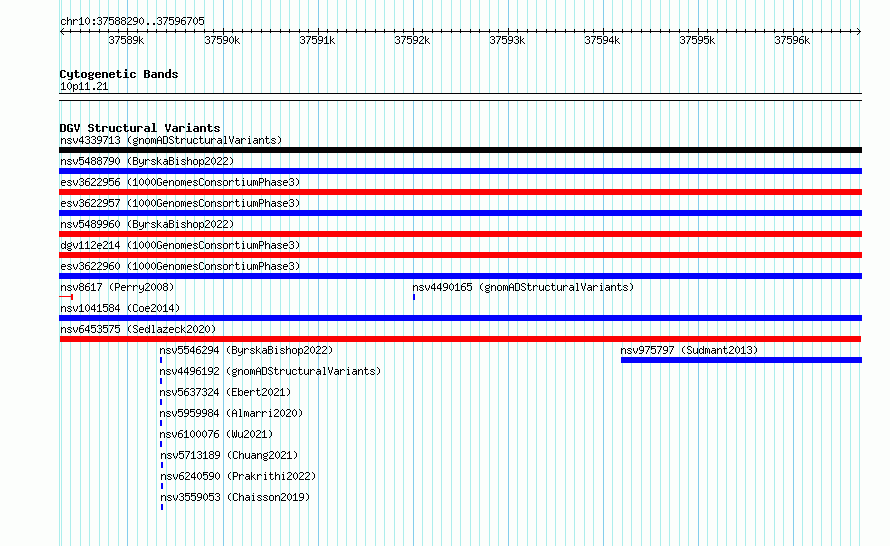This screenshot has width=890, height=546.
Task: Click the blue nsv5959984 marker
Action: tap(161, 423)
